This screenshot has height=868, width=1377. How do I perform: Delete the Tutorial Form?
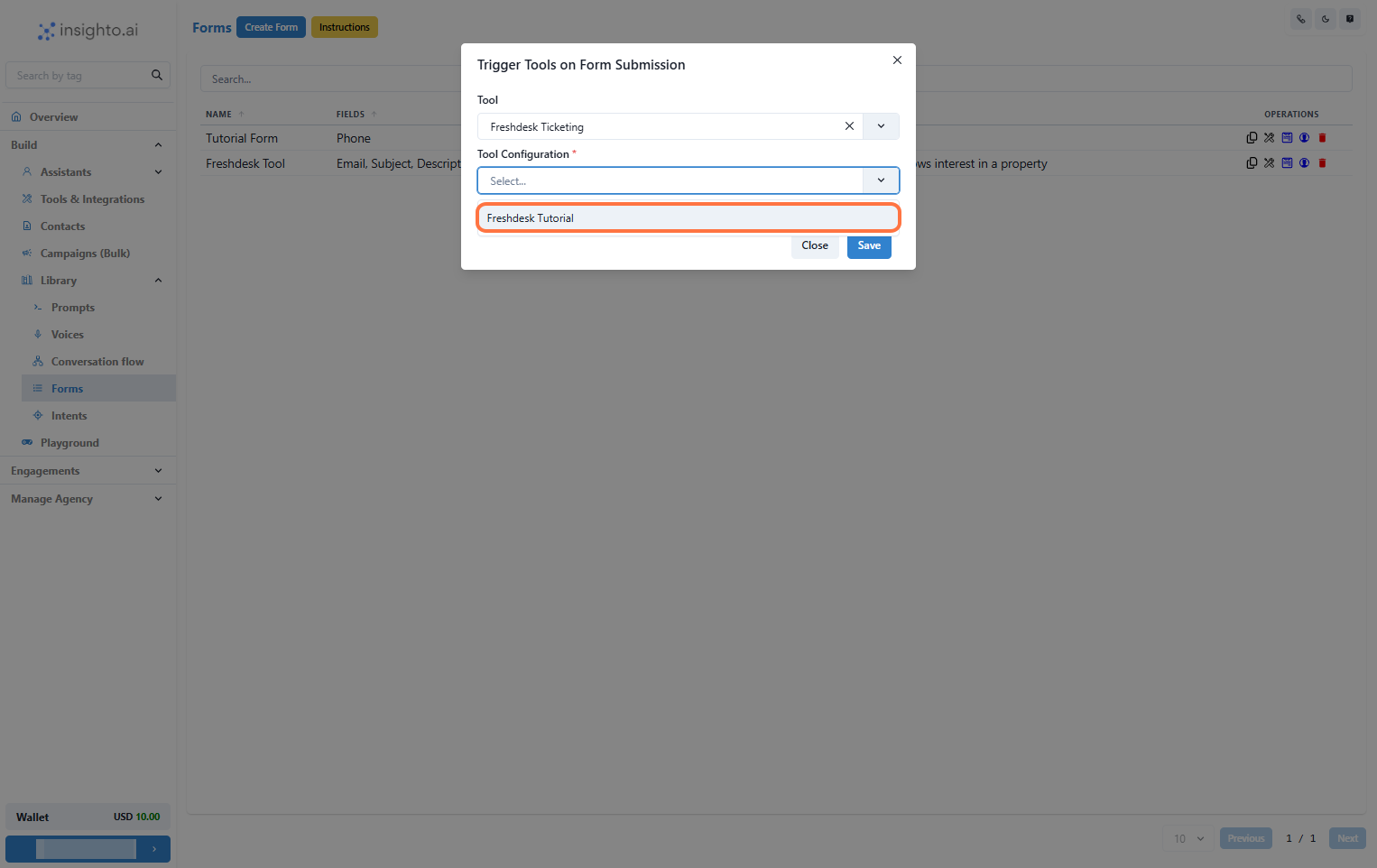[x=1323, y=137]
